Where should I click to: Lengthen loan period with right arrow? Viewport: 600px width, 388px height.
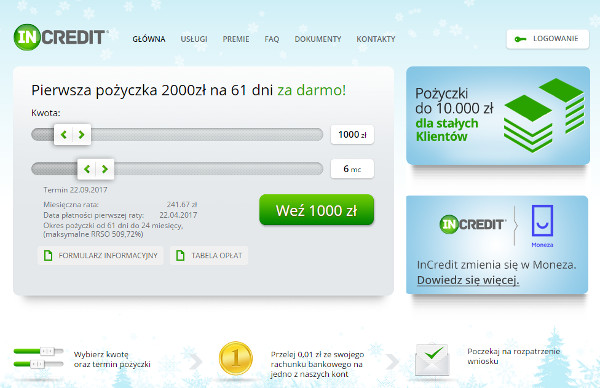[104, 169]
